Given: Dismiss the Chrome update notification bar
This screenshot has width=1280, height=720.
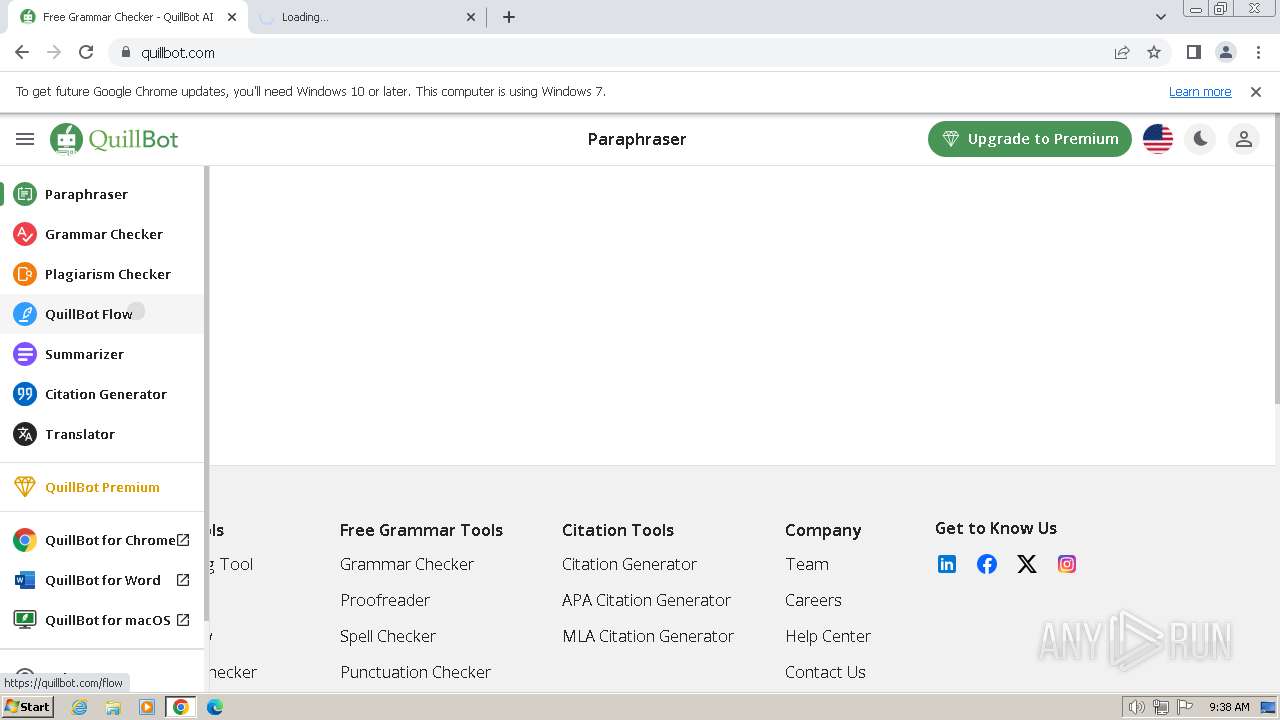Looking at the screenshot, I should tap(1256, 91).
